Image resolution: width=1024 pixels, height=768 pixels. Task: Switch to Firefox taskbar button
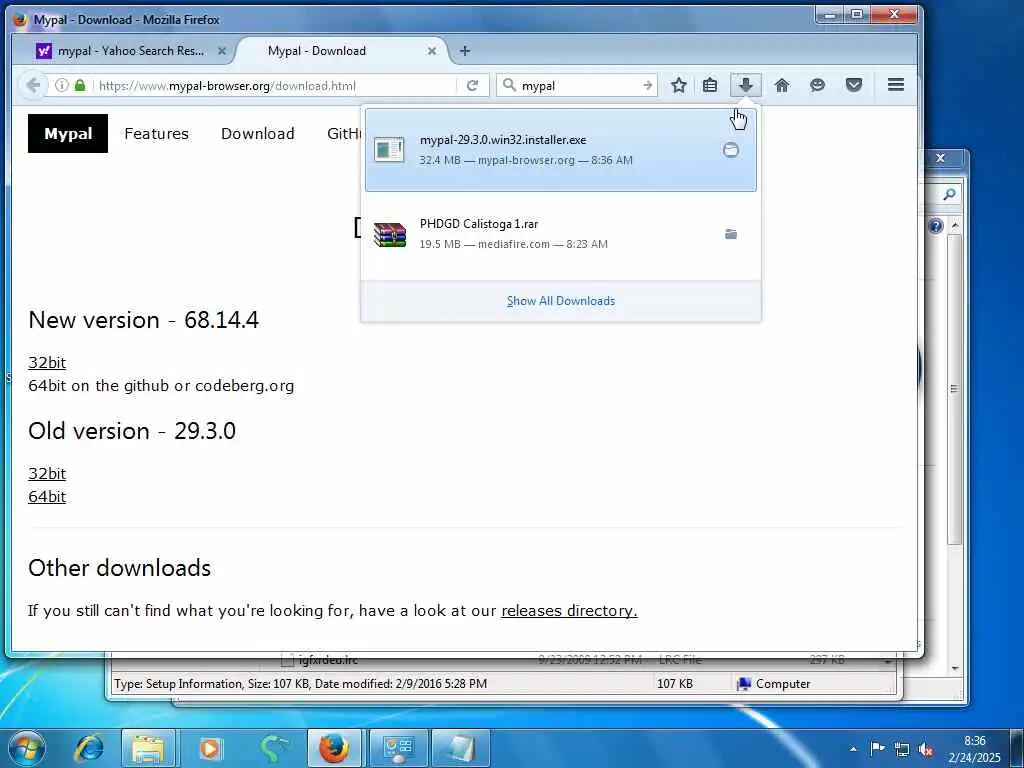click(334, 748)
